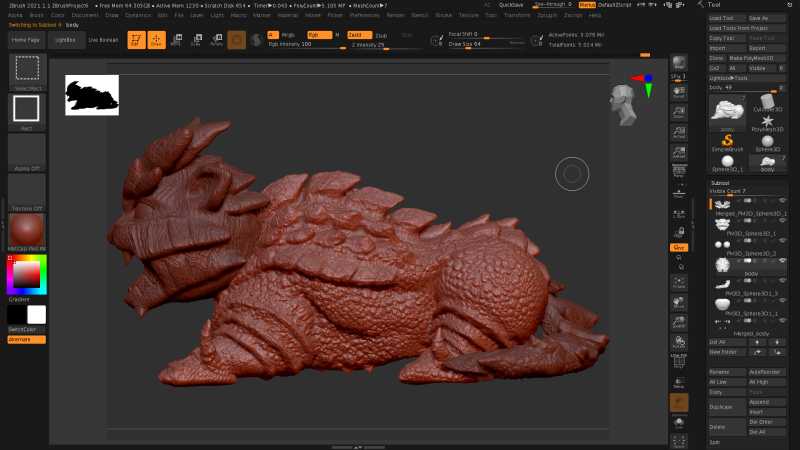Pick the Cylinder3D tool
The height and width of the screenshot is (450, 800).
769,102
